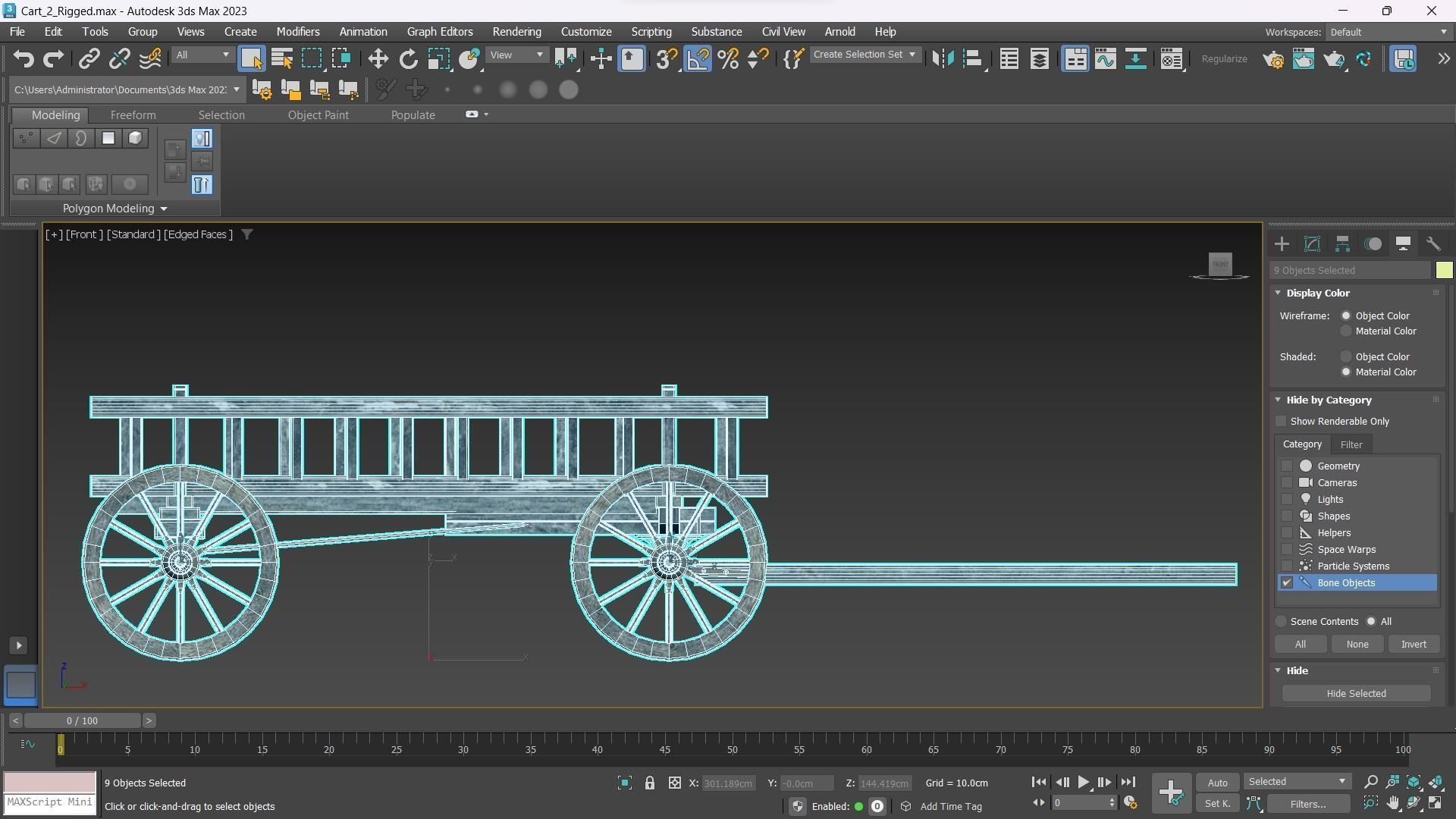Image resolution: width=1456 pixels, height=819 pixels.
Task: Select the Select and Link tool
Action: [x=89, y=59]
